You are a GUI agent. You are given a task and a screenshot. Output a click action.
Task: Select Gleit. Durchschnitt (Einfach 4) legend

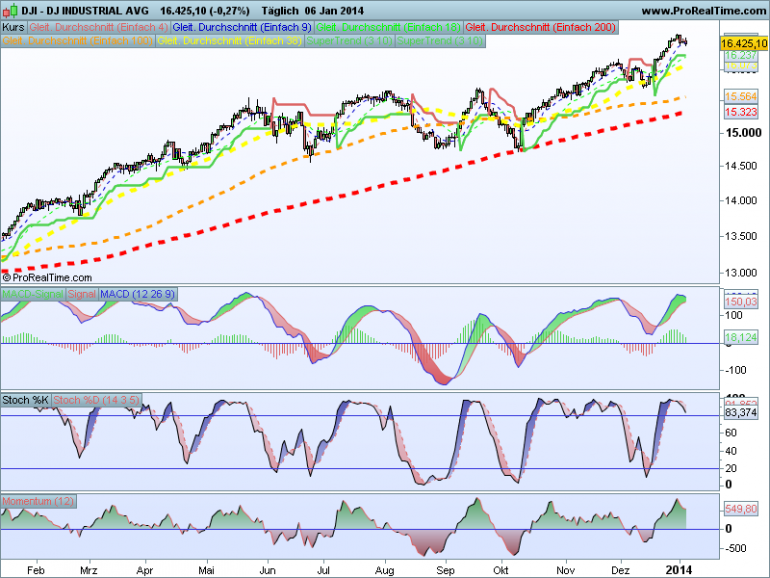99,28
